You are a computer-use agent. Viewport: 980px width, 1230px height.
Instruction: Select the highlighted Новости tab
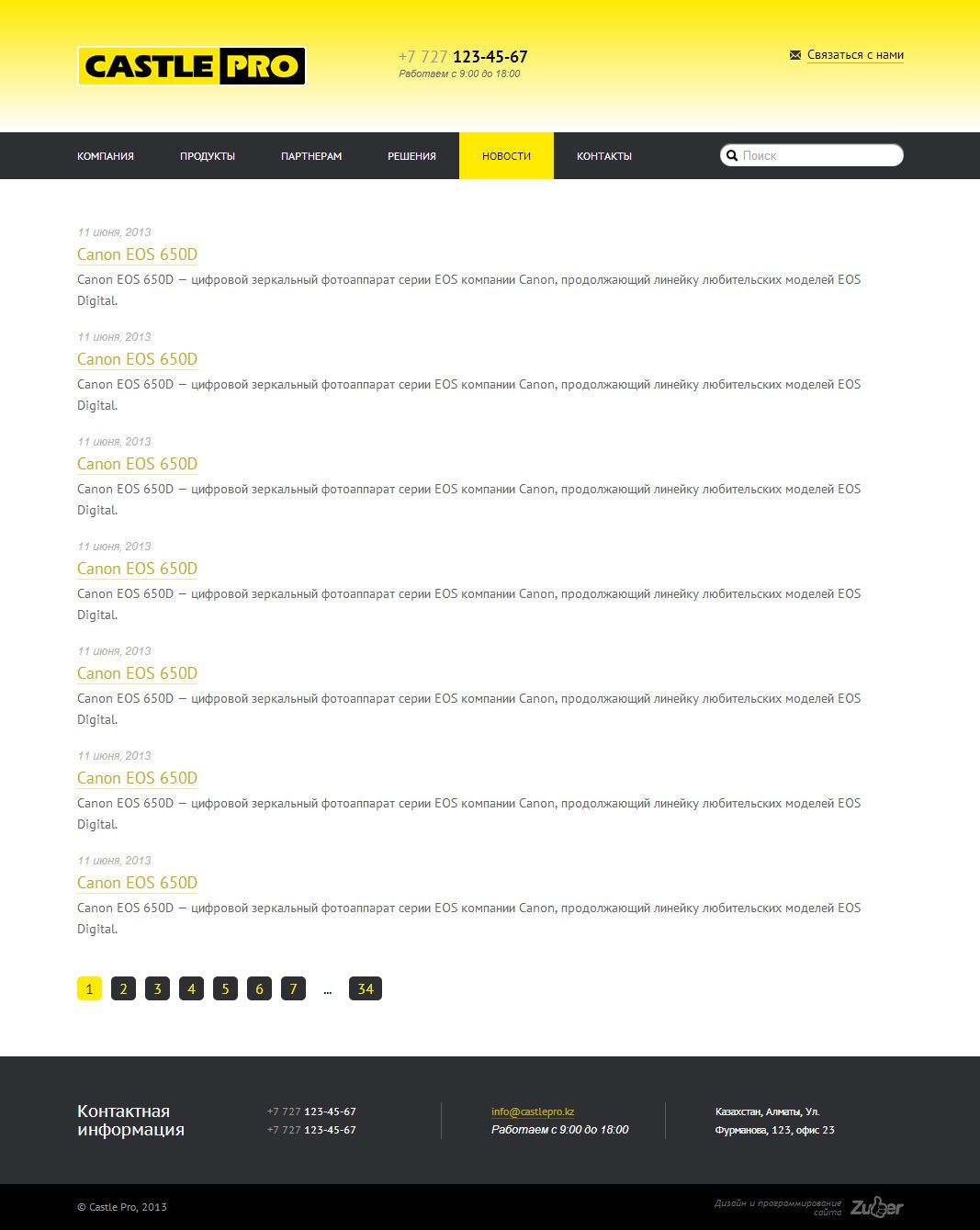tap(506, 156)
